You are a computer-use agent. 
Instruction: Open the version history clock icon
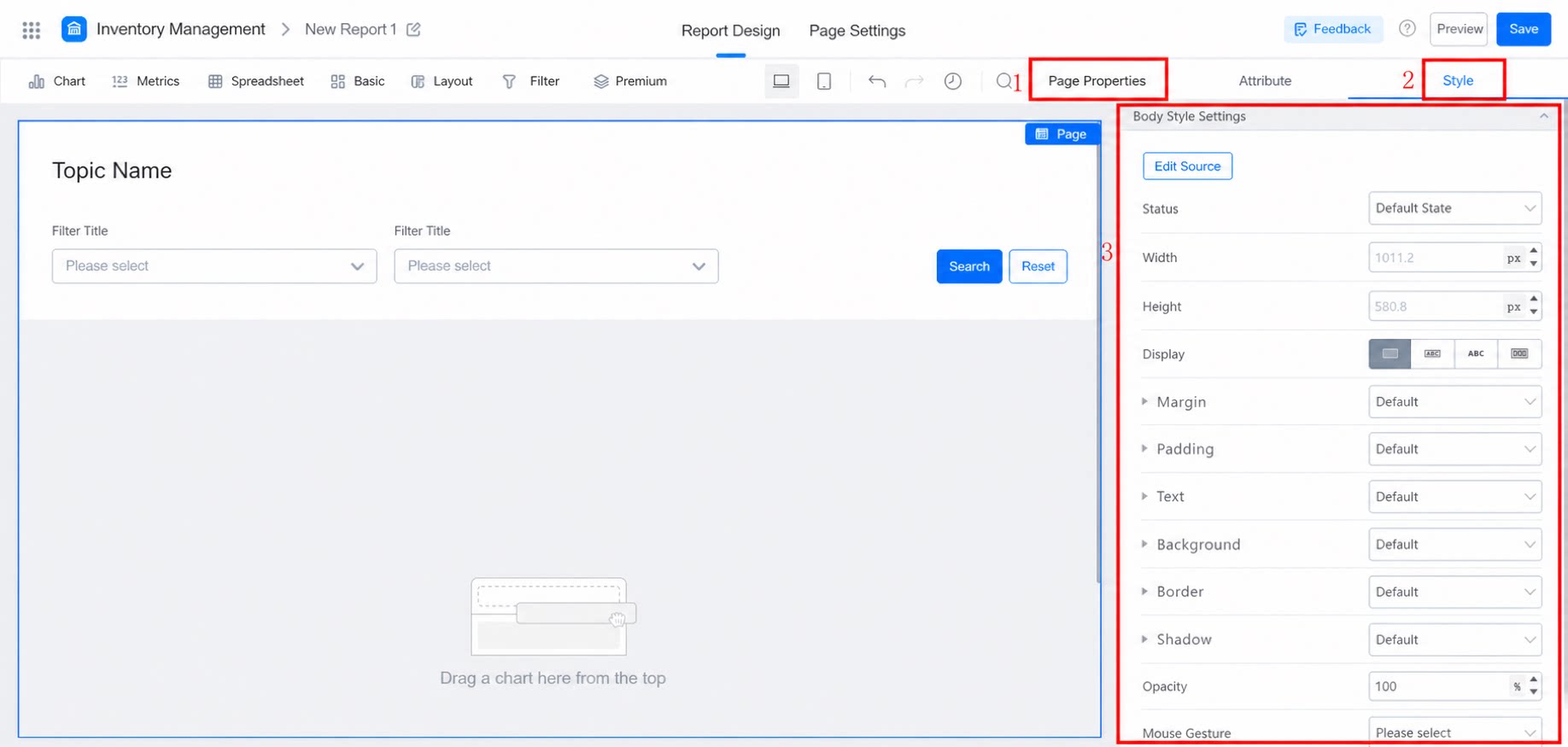953,81
